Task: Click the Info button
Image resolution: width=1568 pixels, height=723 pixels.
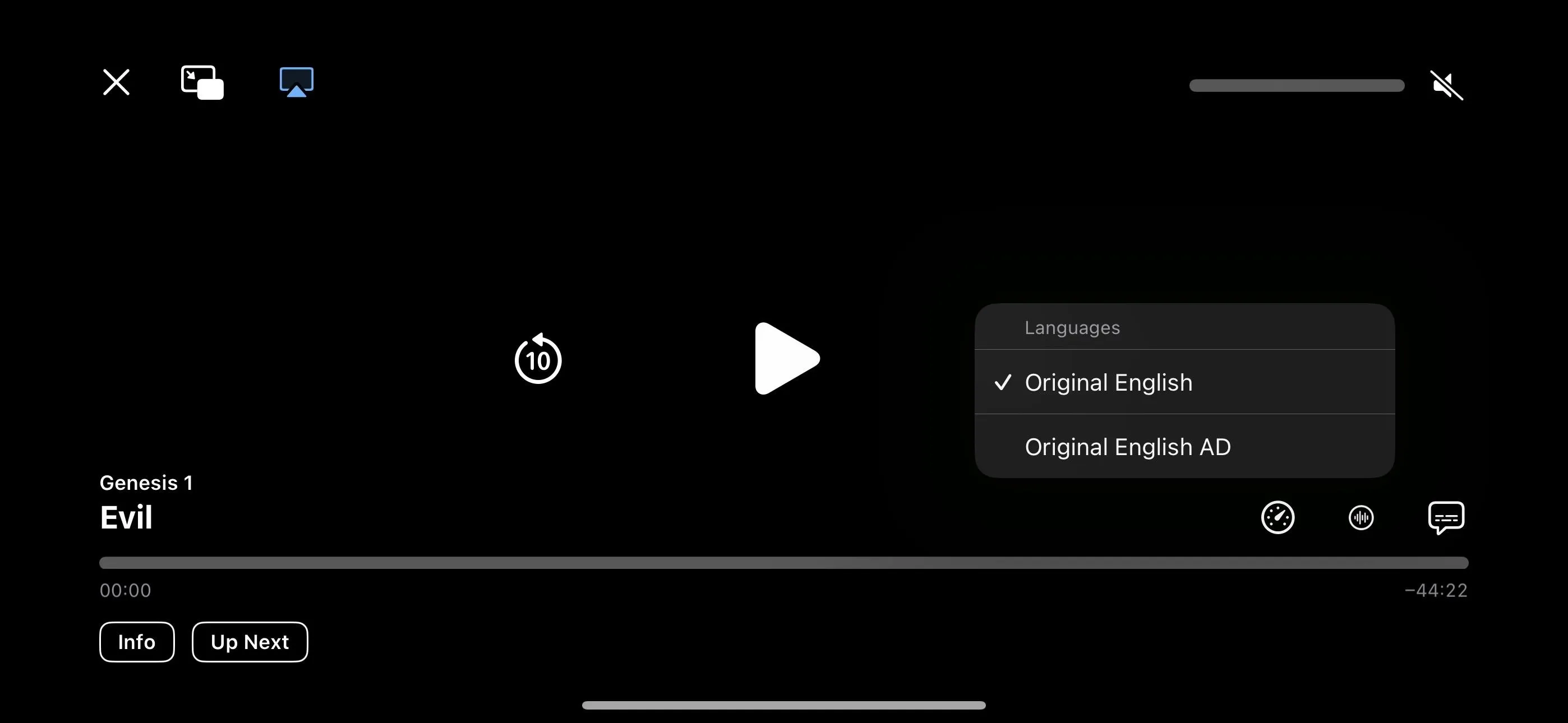Action: 137,641
